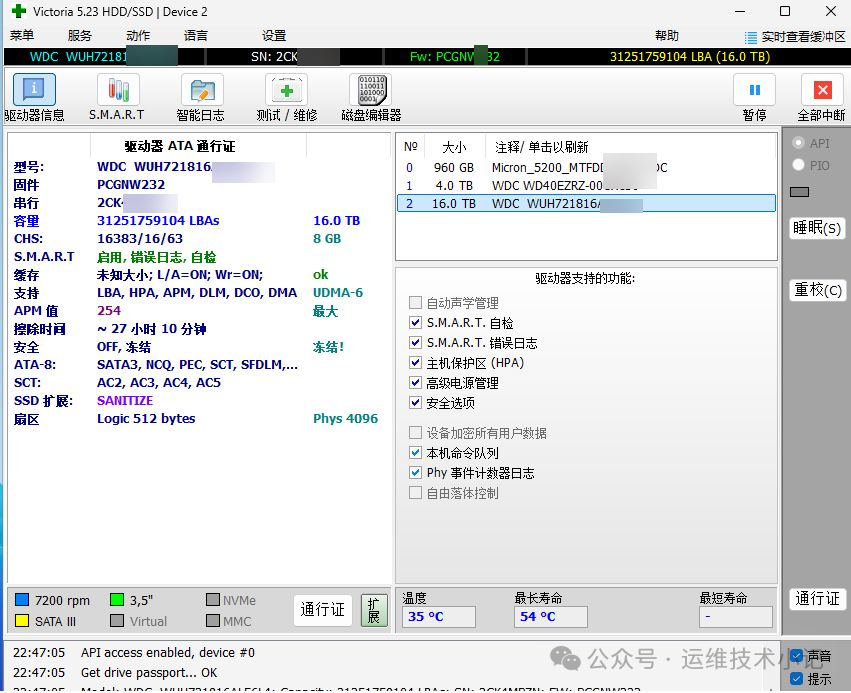The height and width of the screenshot is (693, 851).
Task: Open the 帮助 menu
Action: pos(667,36)
